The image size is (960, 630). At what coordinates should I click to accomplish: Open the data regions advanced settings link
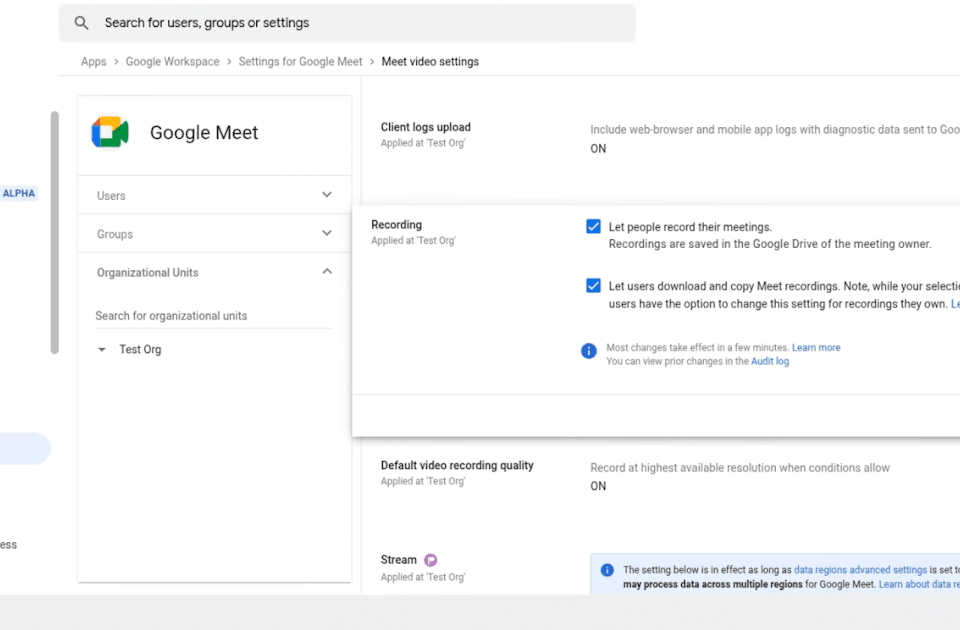[x=860, y=570]
